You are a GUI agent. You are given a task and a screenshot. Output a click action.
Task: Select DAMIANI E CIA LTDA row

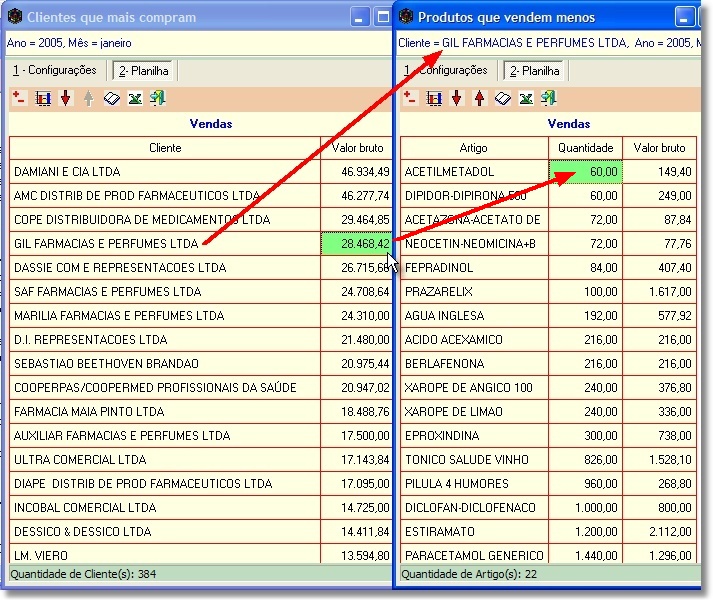point(201,172)
